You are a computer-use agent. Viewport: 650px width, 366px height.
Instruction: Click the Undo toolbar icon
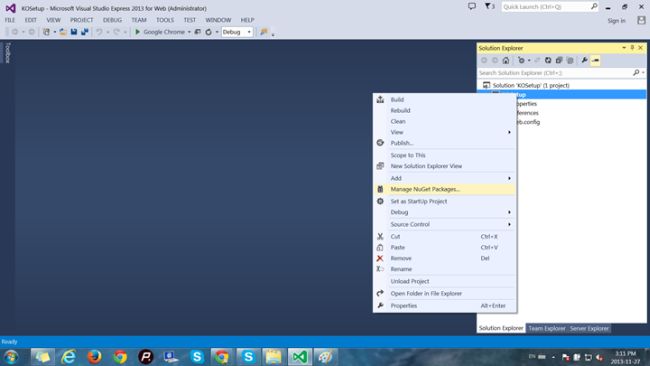[x=99, y=32]
